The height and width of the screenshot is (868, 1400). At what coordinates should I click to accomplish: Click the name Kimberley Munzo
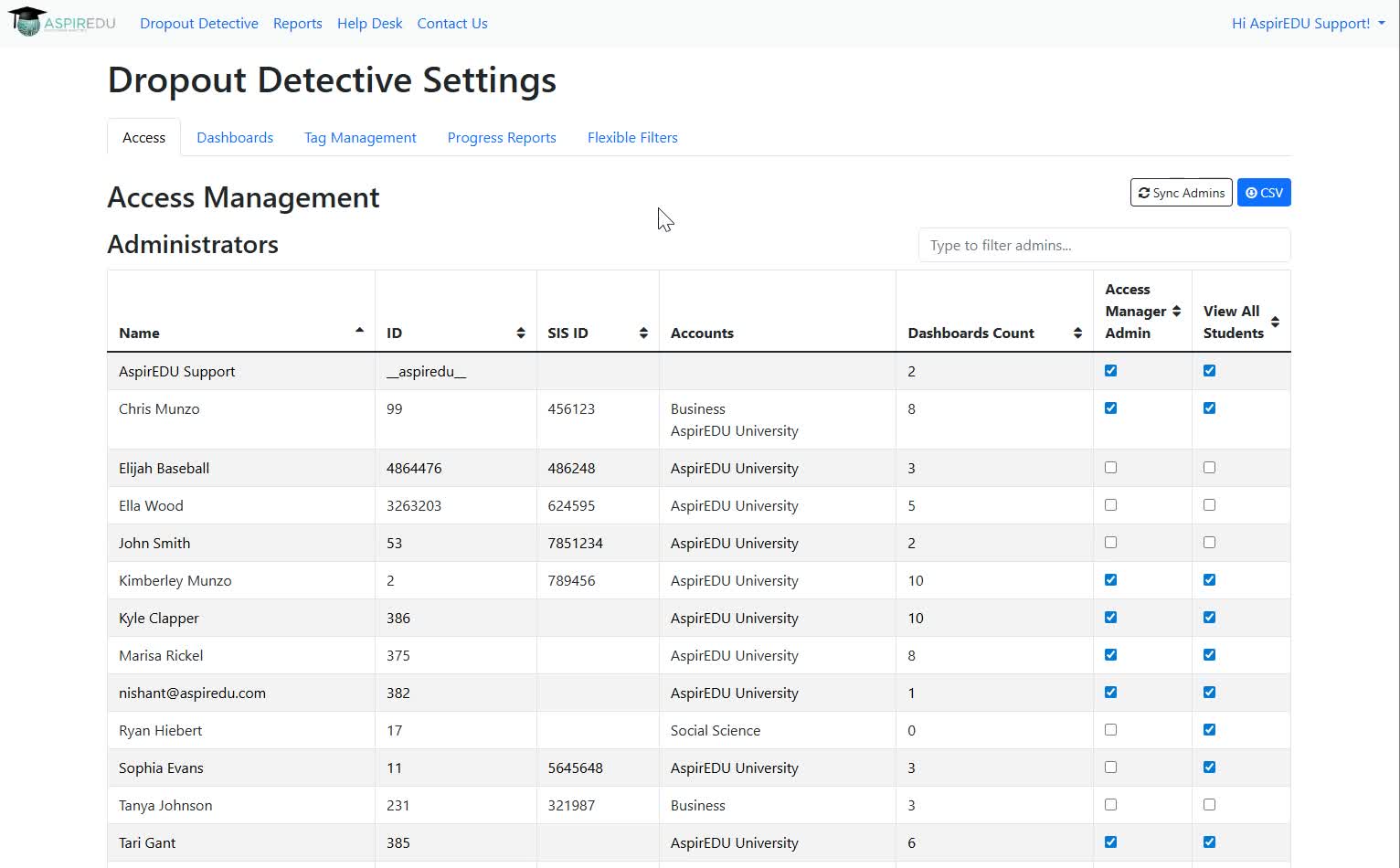(x=175, y=581)
